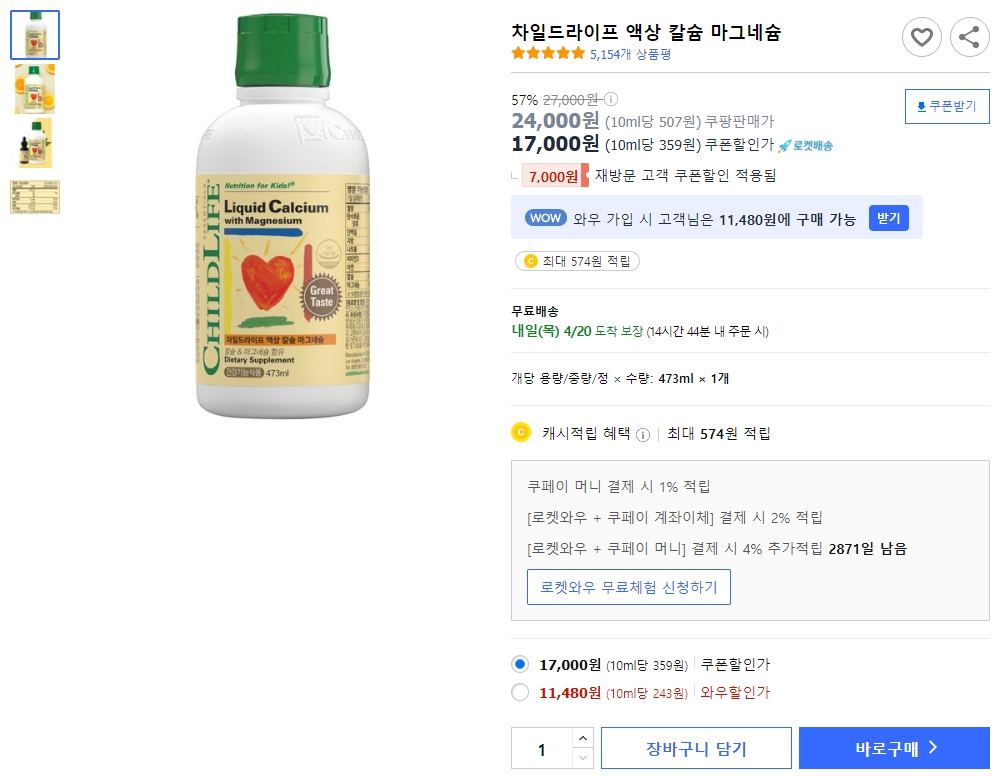Image resolution: width=998 pixels, height=776 pixels.
Task: Purchase immediately via 바로구매 button
Action: click(893, 747)
